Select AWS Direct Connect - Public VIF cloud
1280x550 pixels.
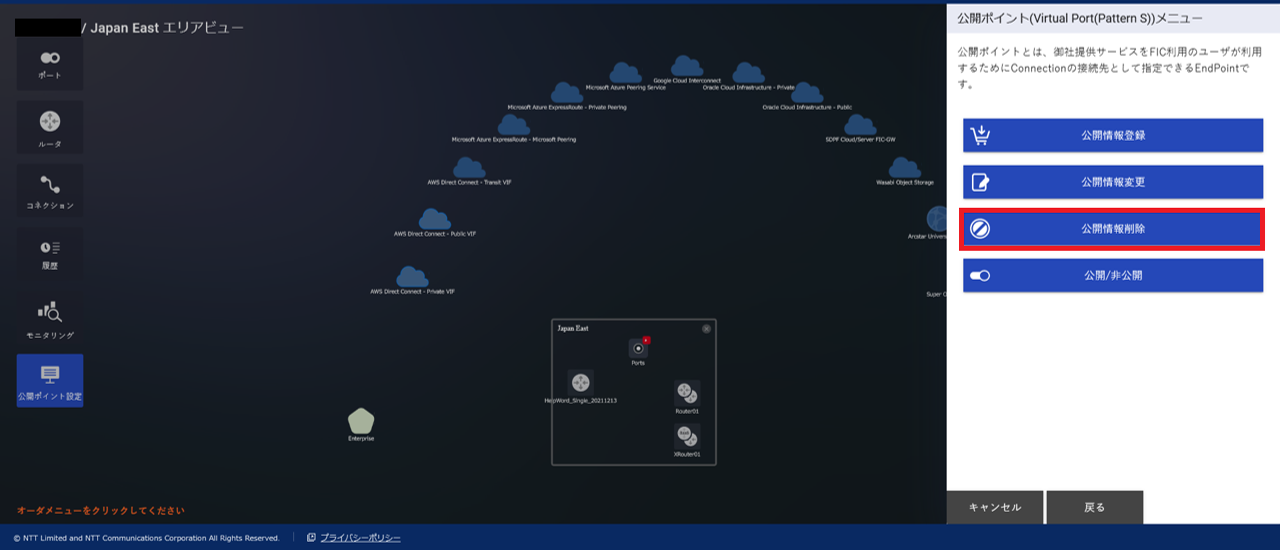point(434,218)
